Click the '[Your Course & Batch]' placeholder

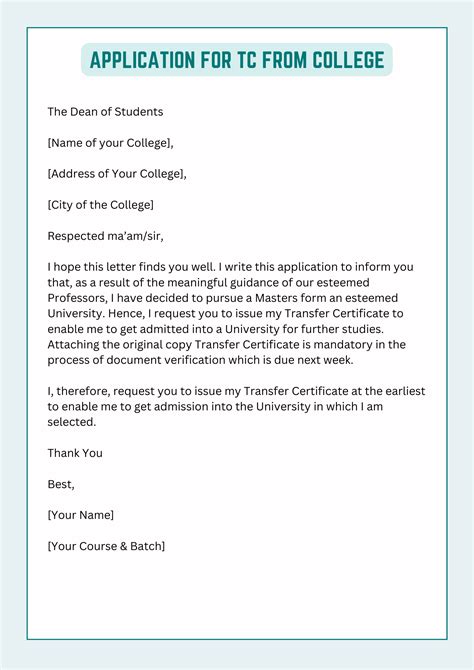(x=106, y=546)
